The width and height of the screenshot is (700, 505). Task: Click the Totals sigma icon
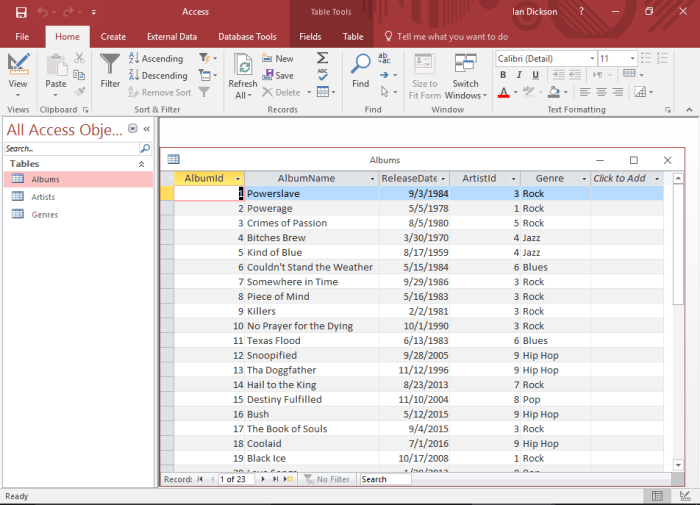pyautogui.click(x=322, y=58)
